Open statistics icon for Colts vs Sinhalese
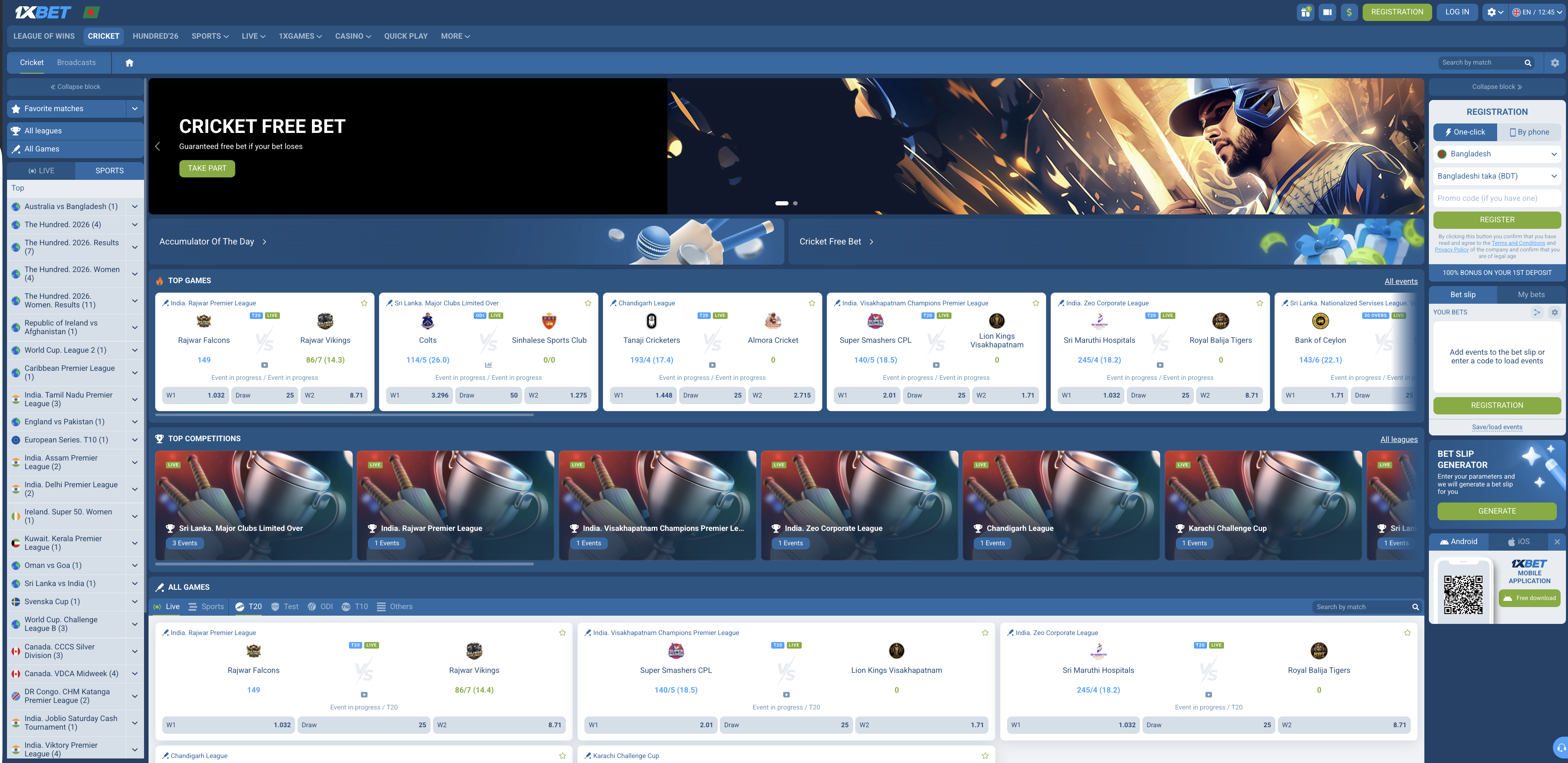The width and height of the screenshot is (1568, 763). [488, 365]
